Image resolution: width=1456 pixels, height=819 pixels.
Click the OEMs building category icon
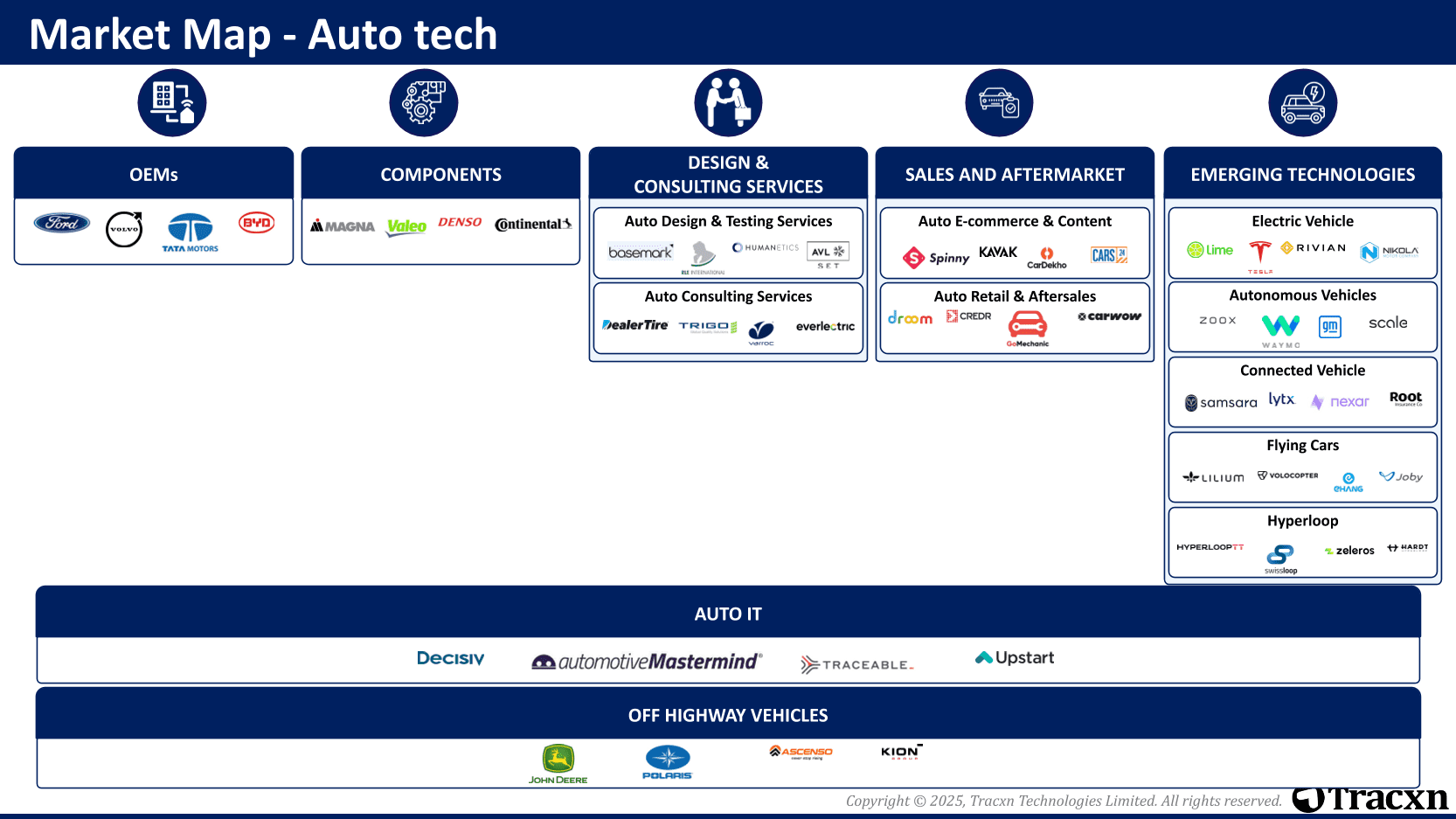172,103
